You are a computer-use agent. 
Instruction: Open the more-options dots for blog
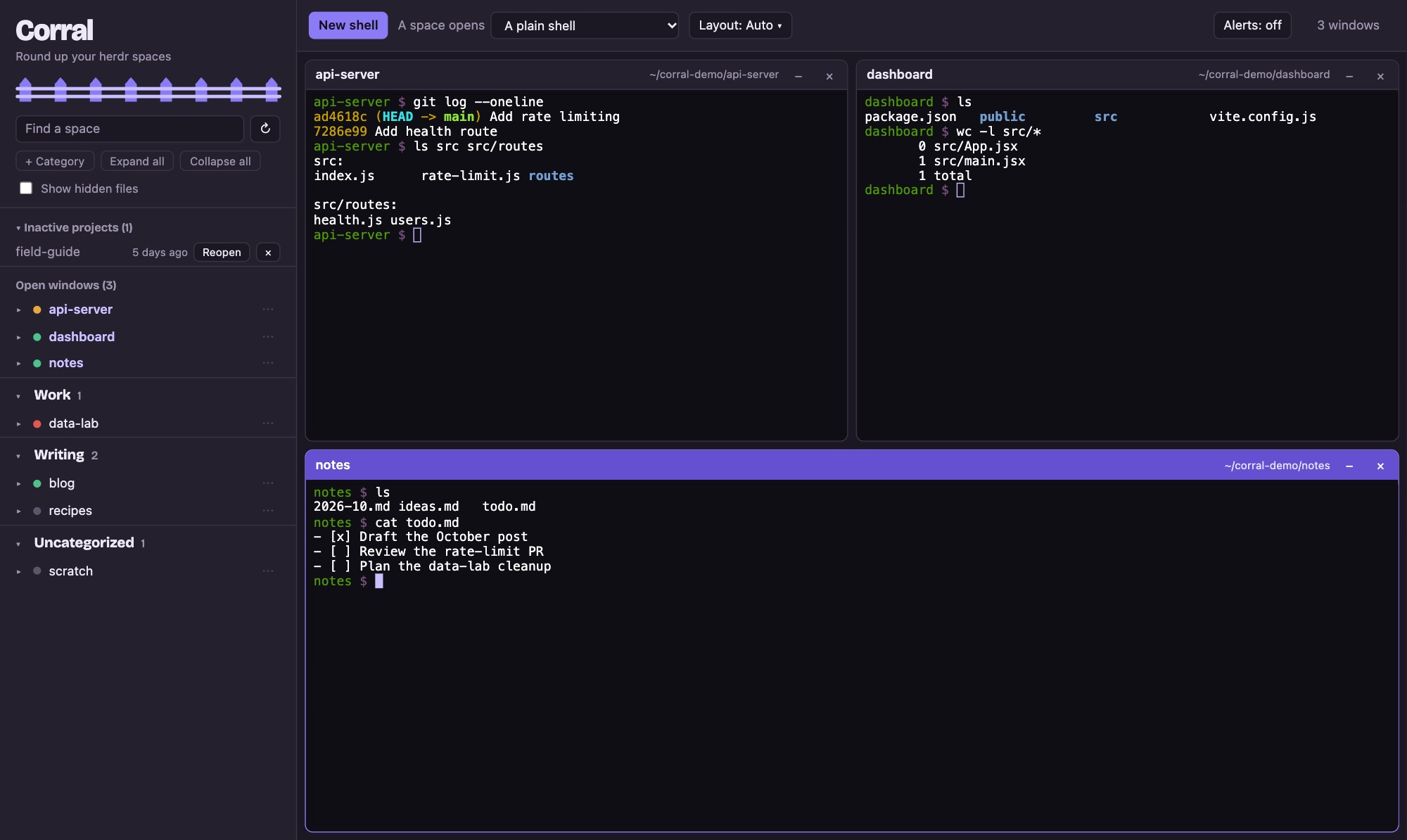coord(268,483)
